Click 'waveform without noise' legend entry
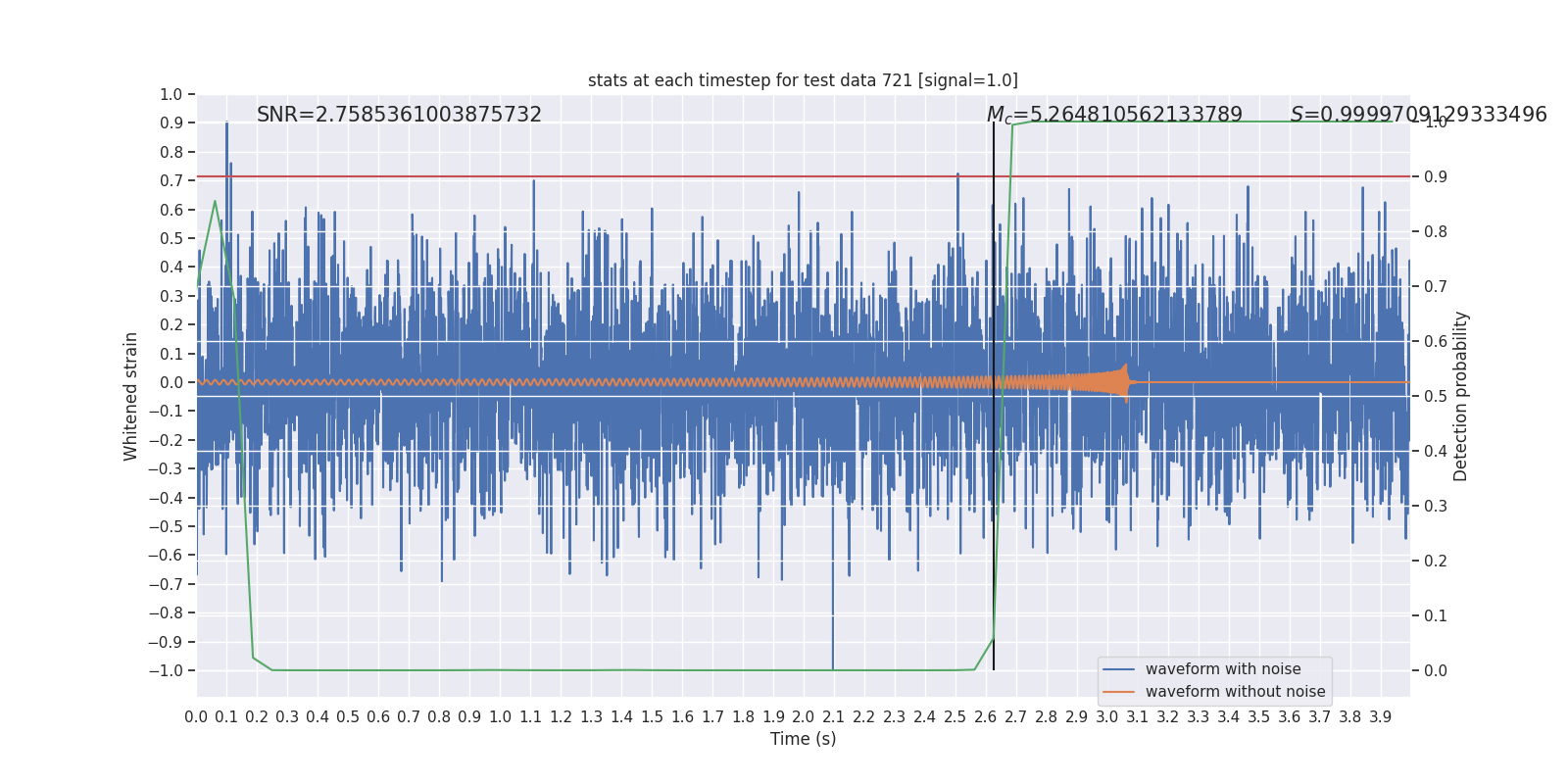The width and height of the screenshot is (1568, 784). [x=1235, y=692]
